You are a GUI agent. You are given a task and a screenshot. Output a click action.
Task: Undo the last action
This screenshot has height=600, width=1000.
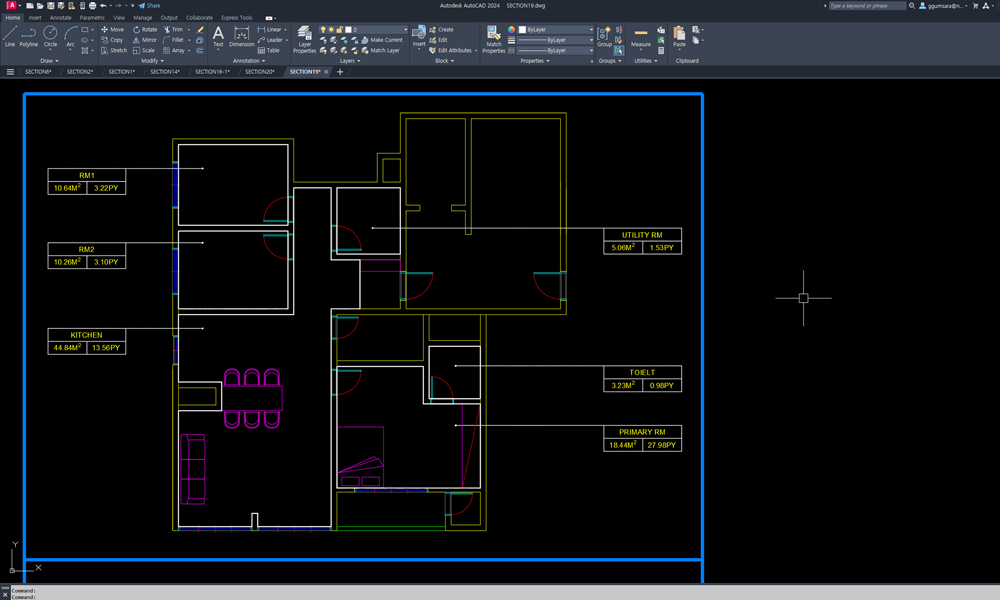click(103, 6)
